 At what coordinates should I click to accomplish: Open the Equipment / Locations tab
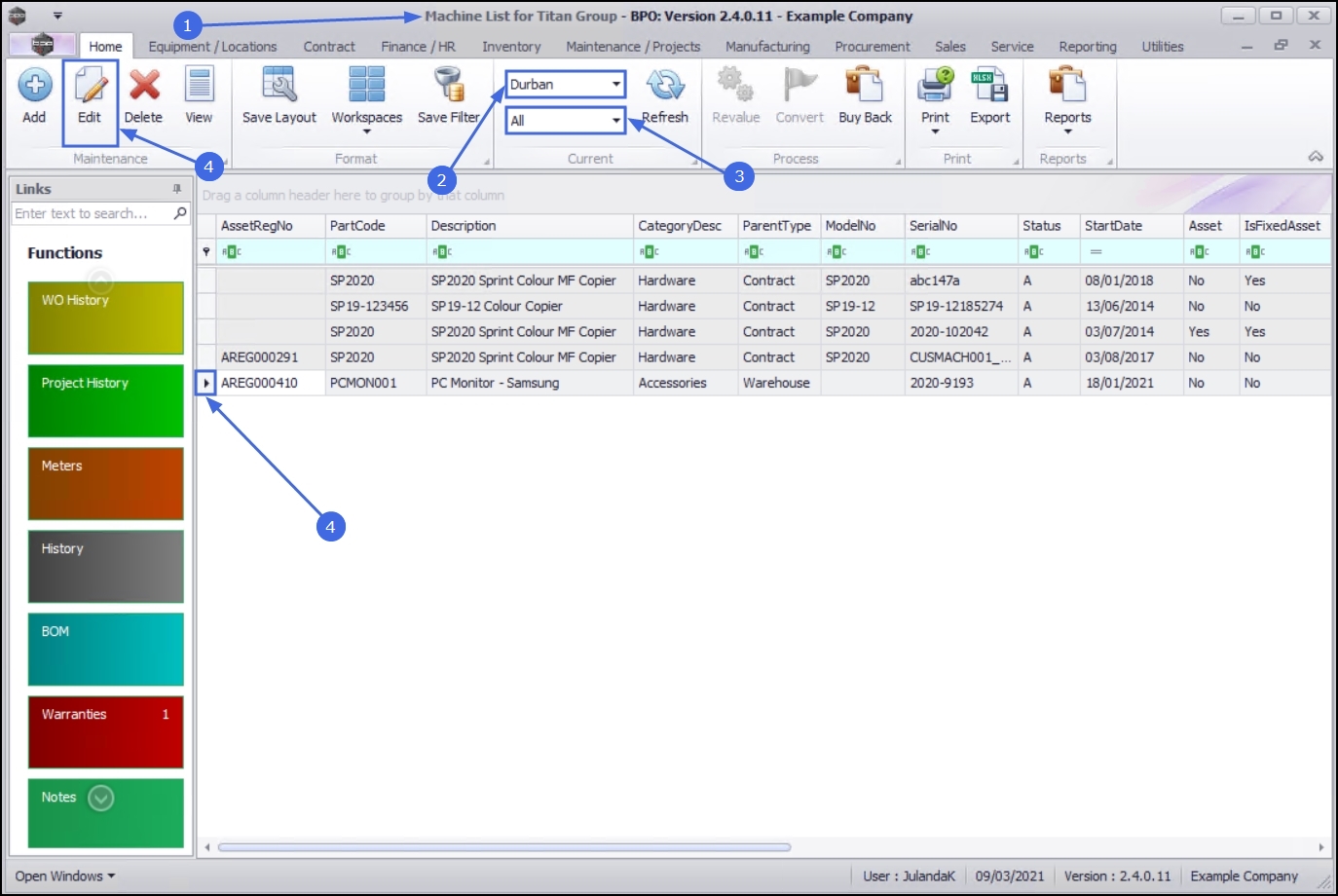[x=212, y=46]
